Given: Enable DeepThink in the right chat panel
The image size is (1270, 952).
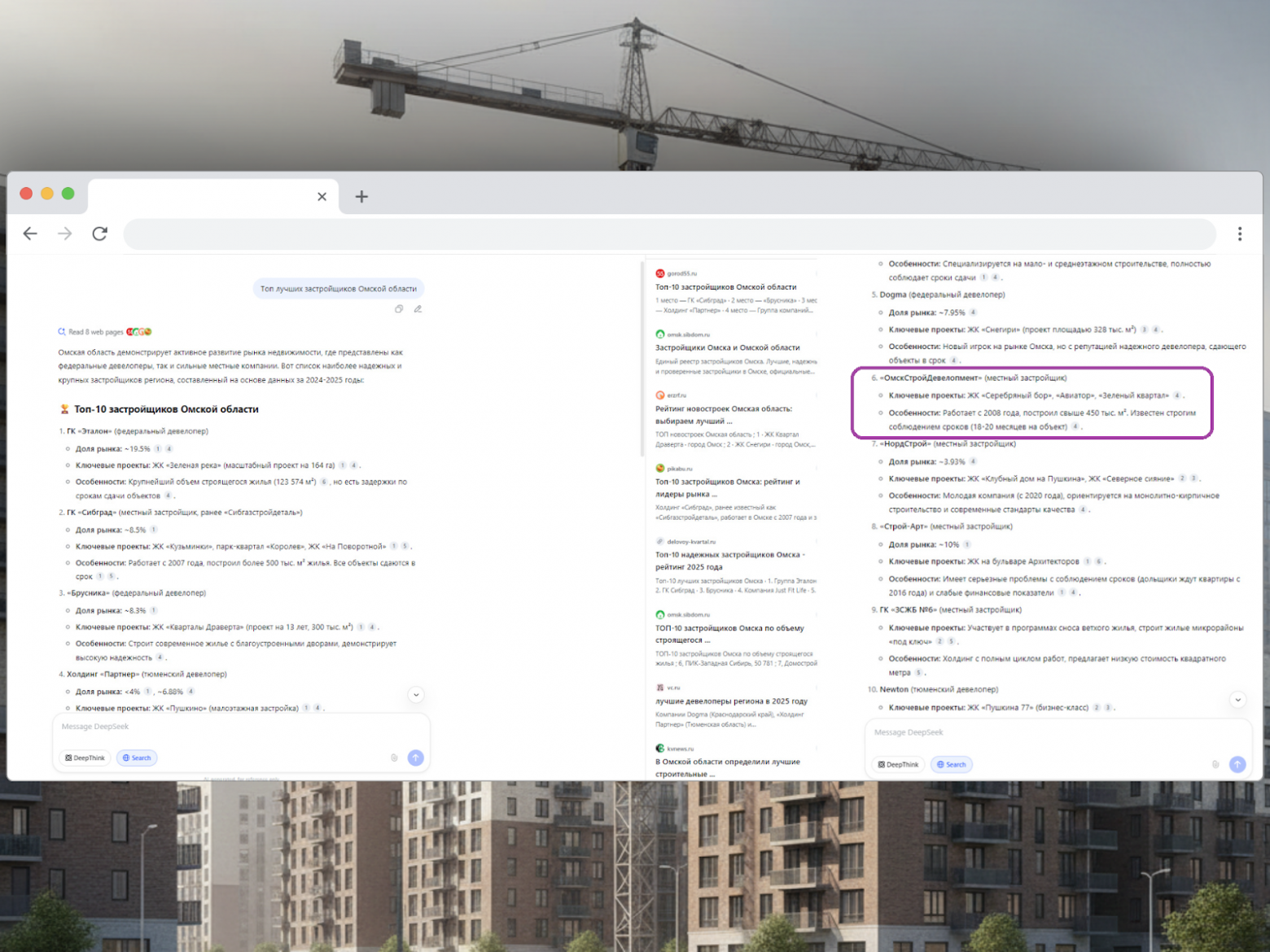Looking at the screenshot, I should [897, 764].
